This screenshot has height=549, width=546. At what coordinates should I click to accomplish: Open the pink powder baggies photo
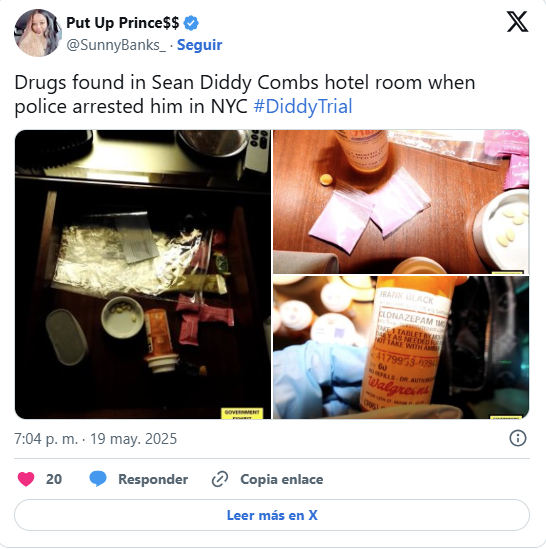coord(401,202)
